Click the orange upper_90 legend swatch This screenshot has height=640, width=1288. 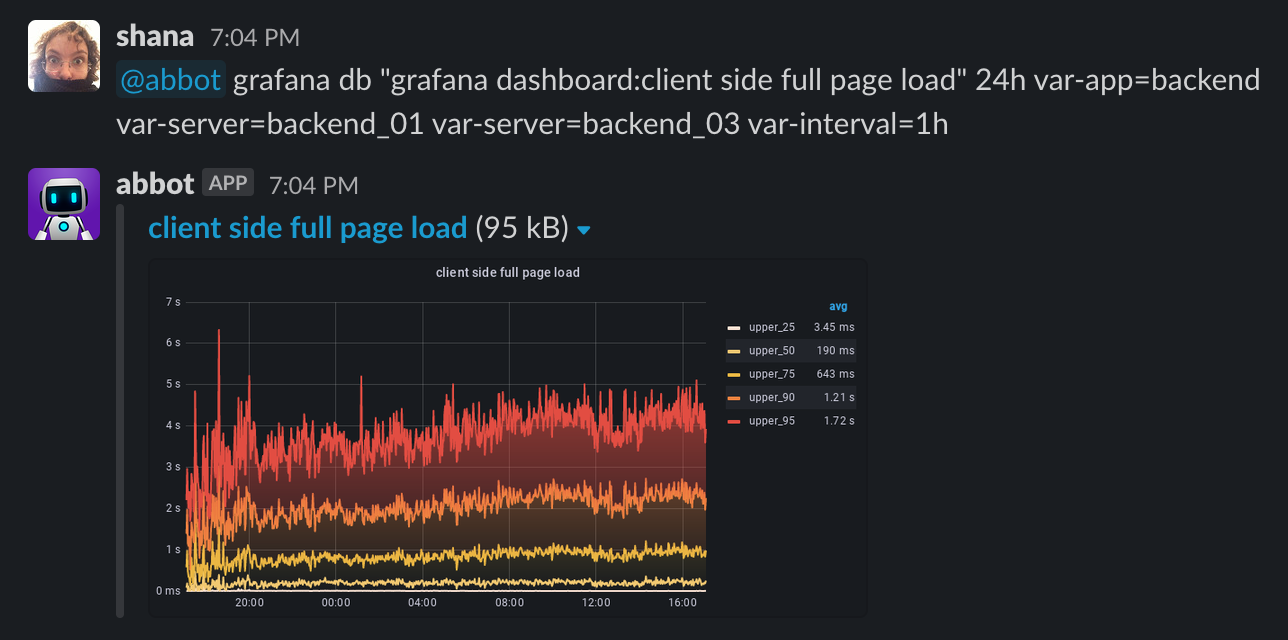[736, 397]
